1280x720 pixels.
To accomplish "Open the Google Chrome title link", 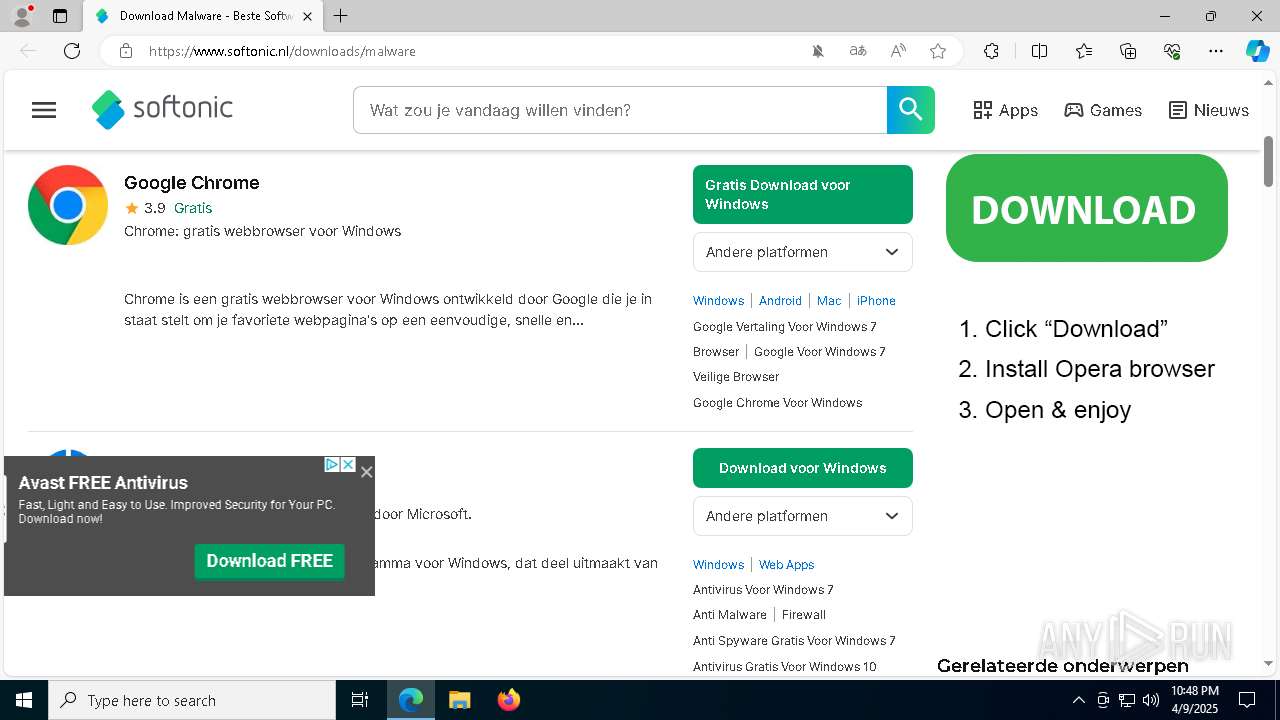I will [192, 182].
